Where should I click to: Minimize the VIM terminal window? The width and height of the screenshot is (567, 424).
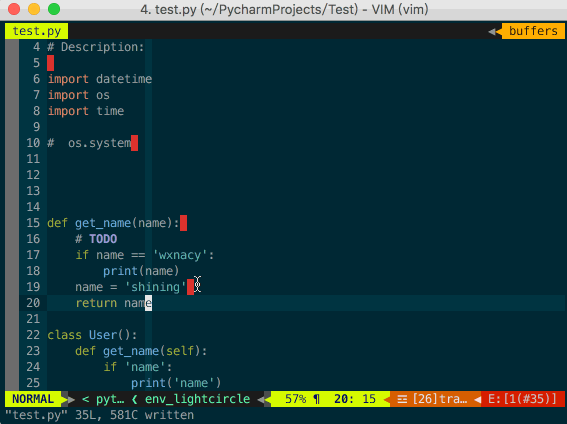[34, 9]
